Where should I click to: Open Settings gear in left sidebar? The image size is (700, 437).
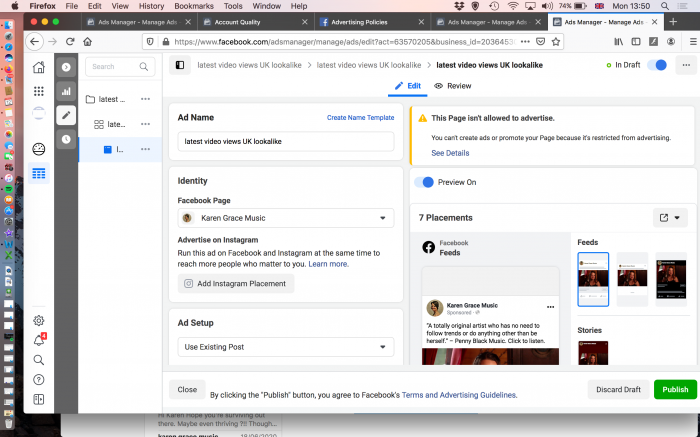point(39,320)
